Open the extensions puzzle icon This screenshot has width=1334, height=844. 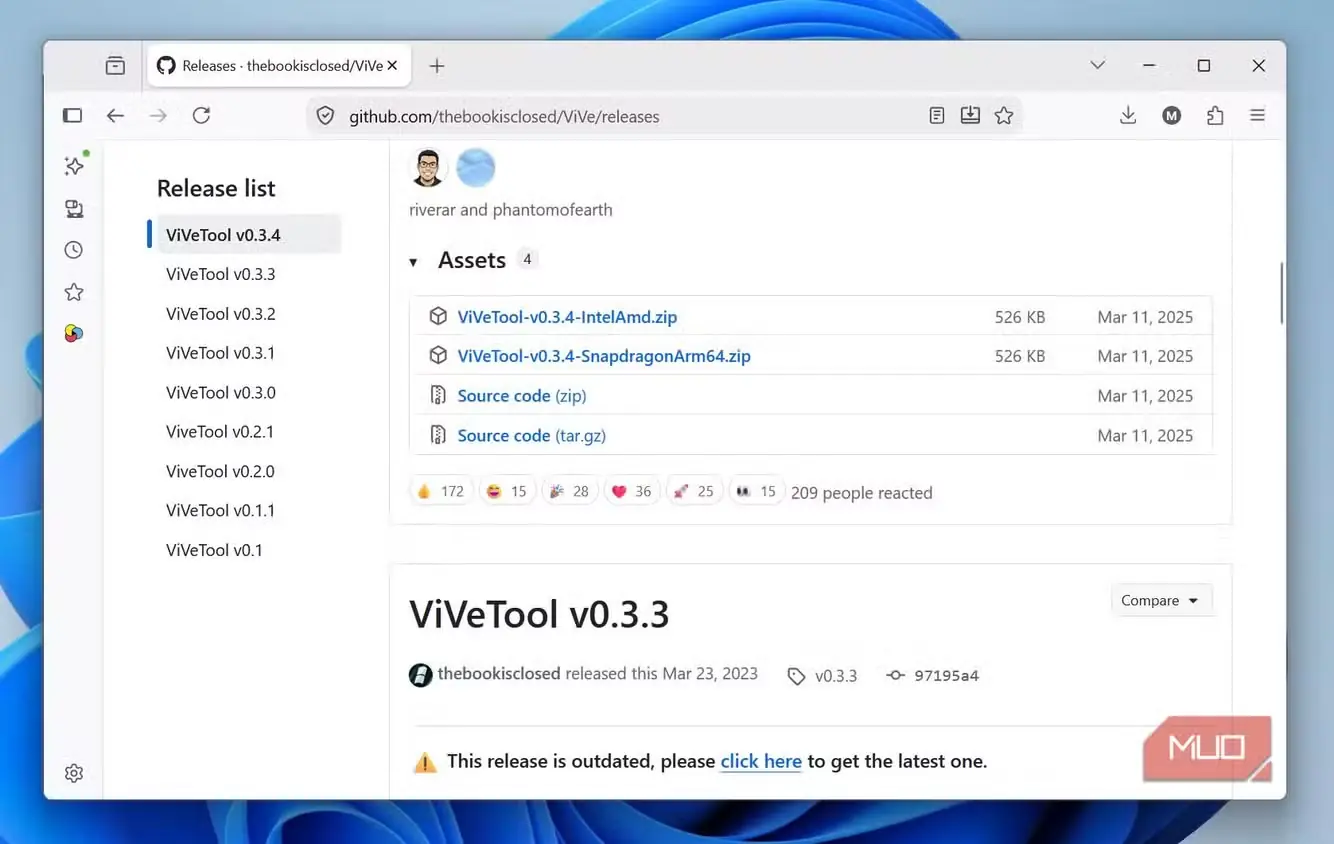point(1215,116)
